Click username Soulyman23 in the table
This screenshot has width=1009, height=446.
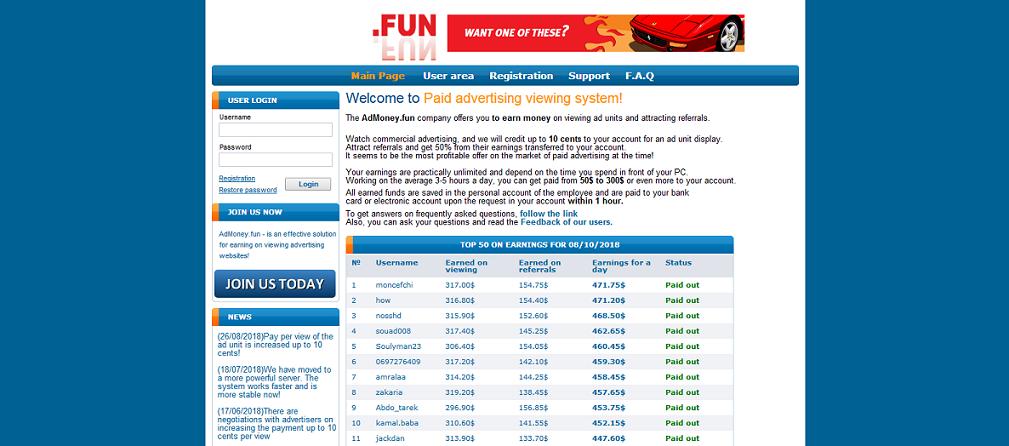(398, 346)
